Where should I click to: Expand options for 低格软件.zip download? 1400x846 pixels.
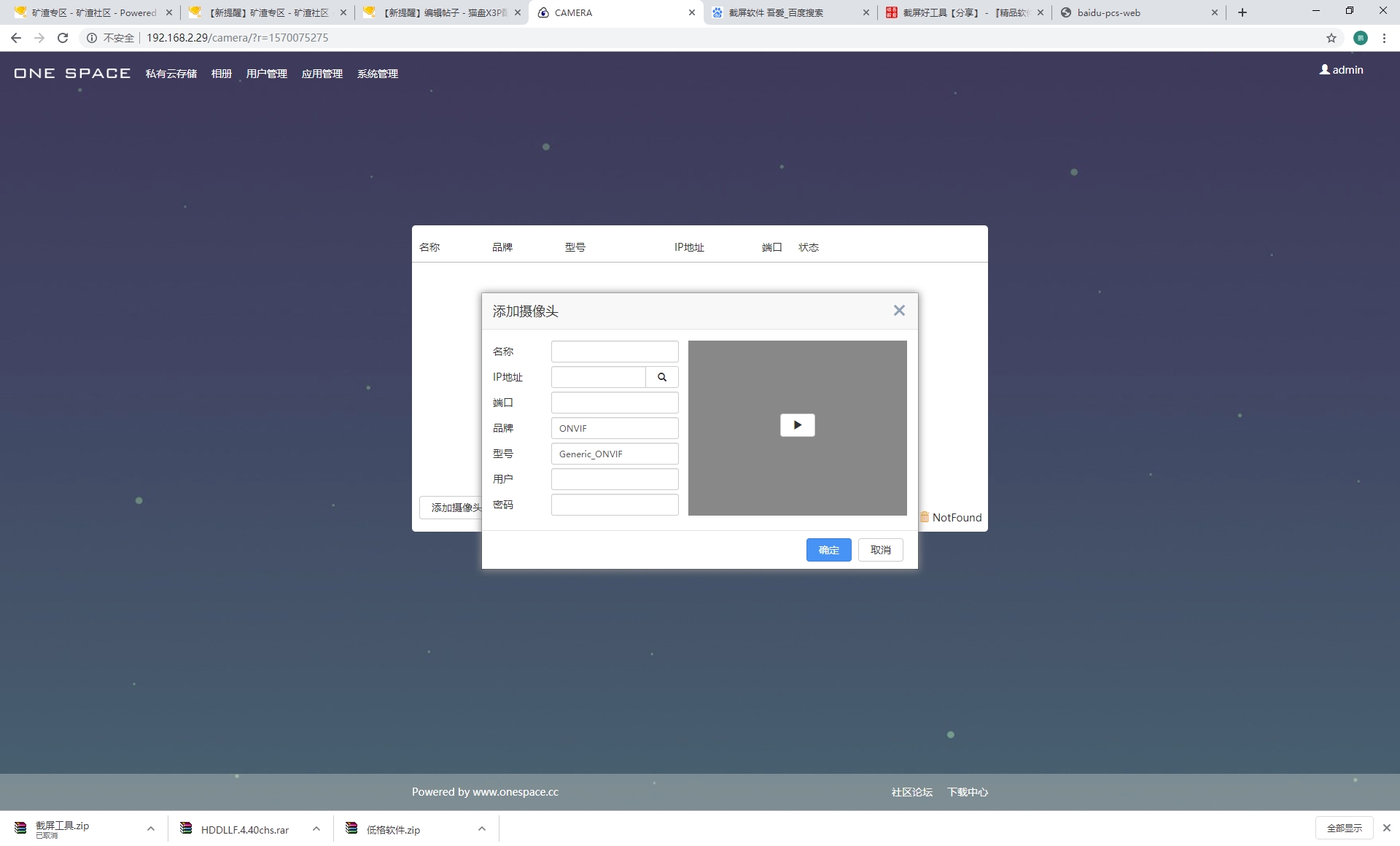coord(482,828)
